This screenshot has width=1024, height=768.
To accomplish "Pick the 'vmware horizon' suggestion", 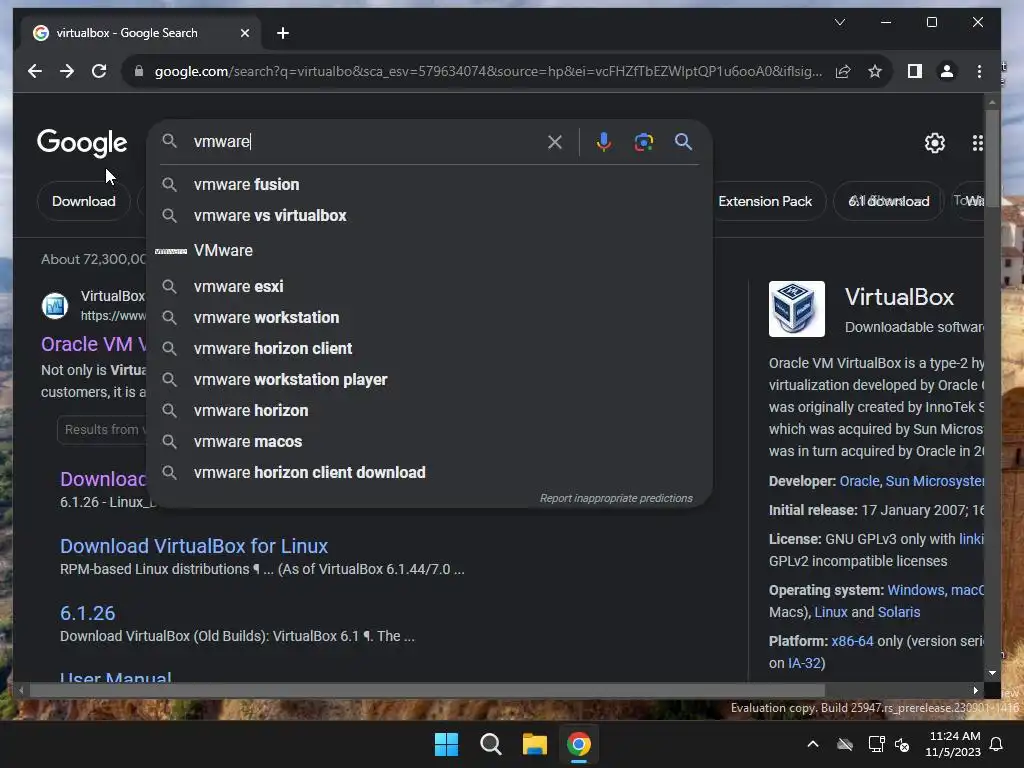I will pos(430,411).
